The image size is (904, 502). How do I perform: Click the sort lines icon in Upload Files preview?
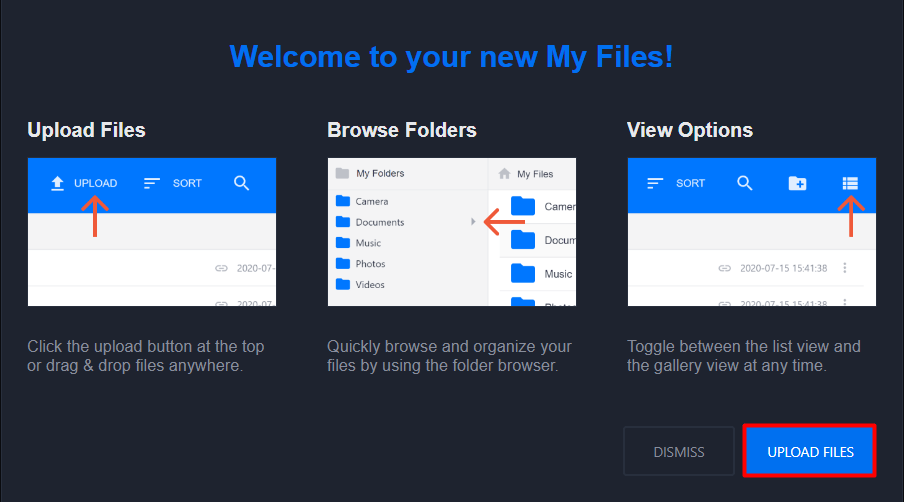152,183
